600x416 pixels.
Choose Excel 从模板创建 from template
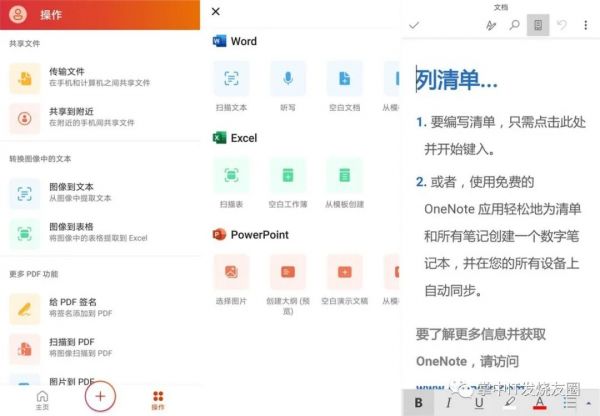coord(344,184)
